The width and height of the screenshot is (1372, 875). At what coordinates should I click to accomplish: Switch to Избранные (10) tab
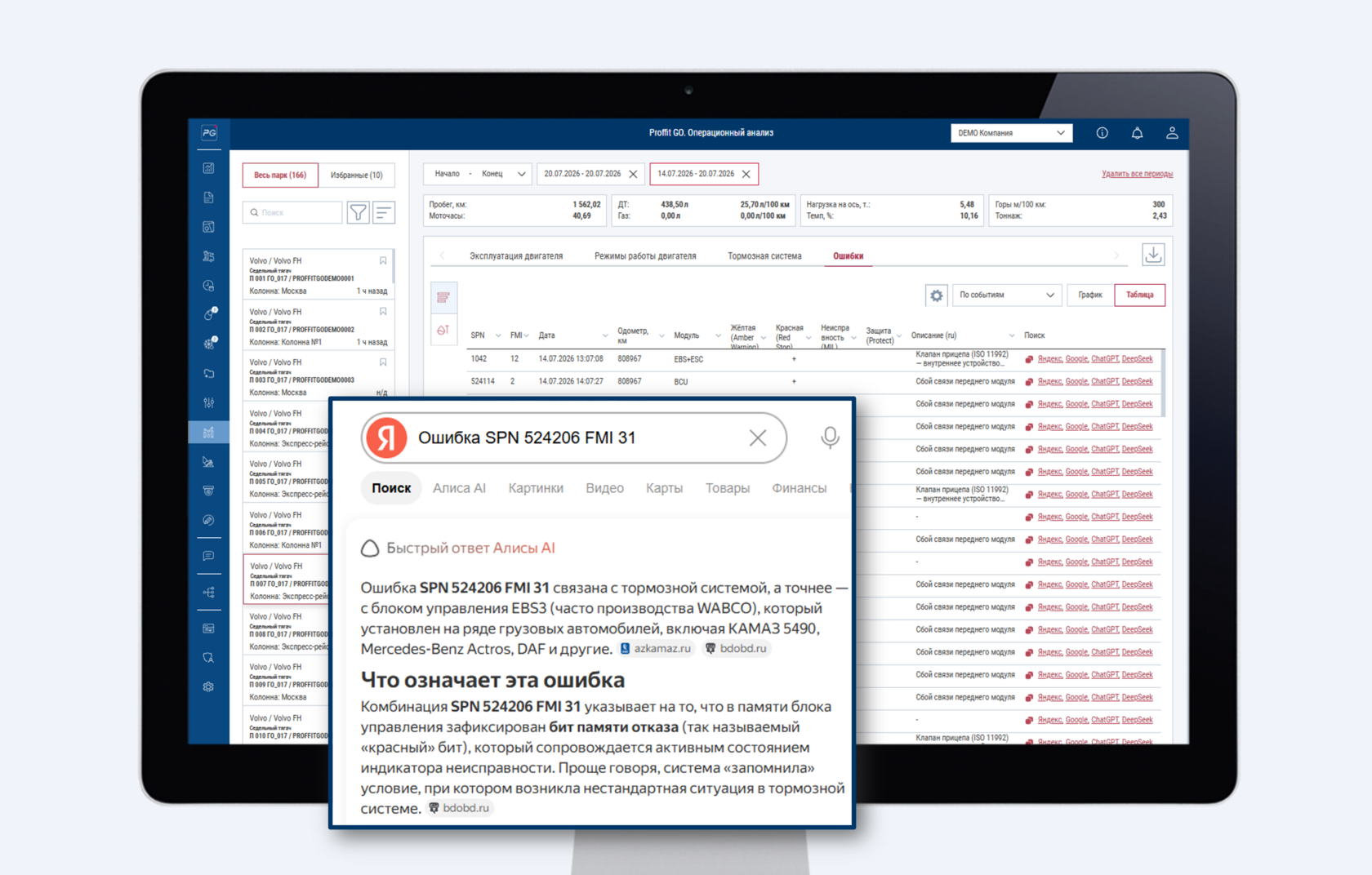click(356, 175)
